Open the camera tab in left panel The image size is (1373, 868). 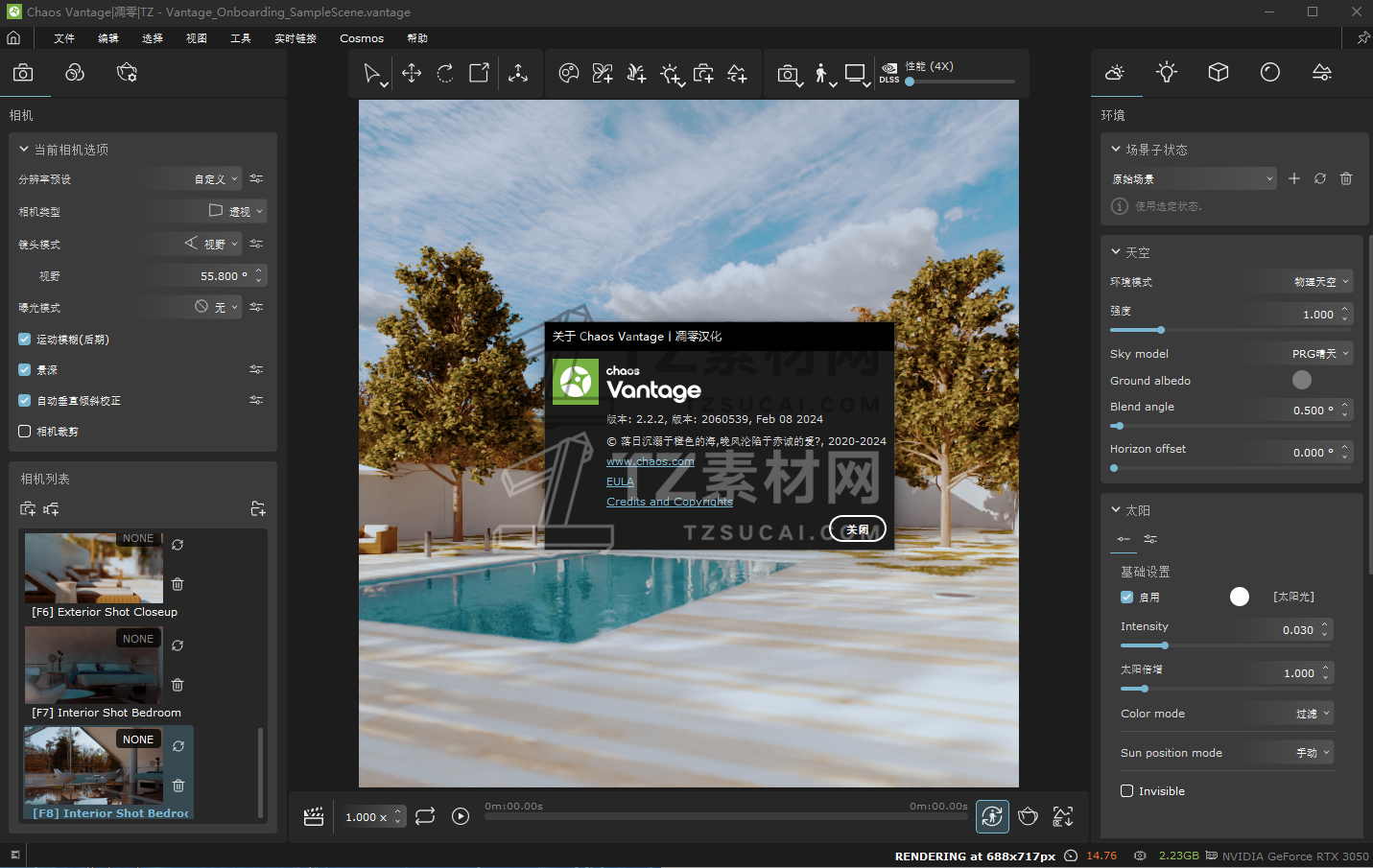click(x=23, y=73)
